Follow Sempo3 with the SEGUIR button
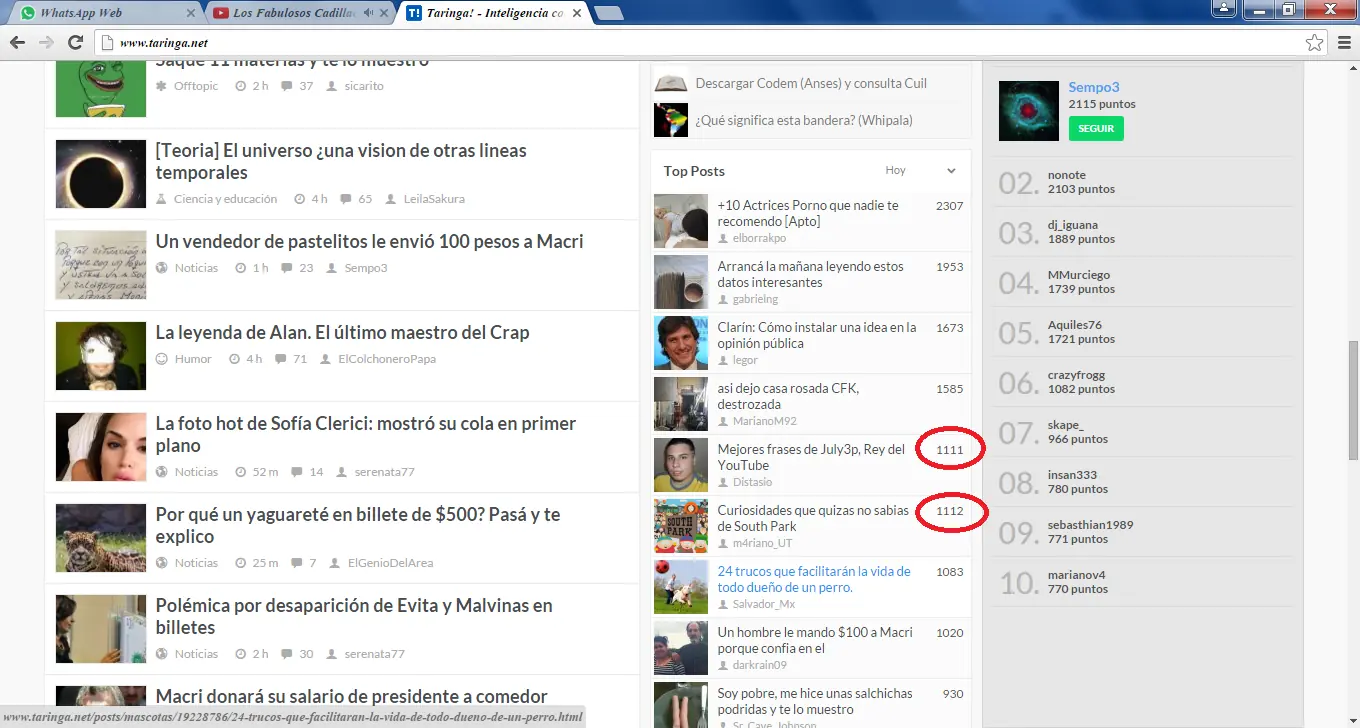Viewport: 1360px width, 728px height. [1096, 128]
